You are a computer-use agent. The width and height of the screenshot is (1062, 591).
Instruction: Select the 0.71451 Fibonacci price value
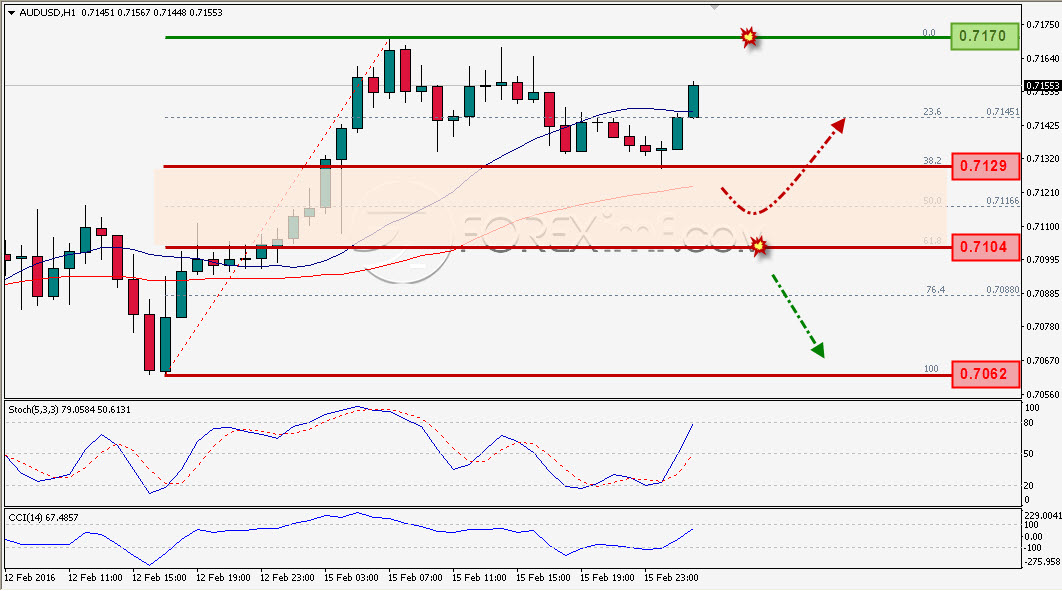1002,112
